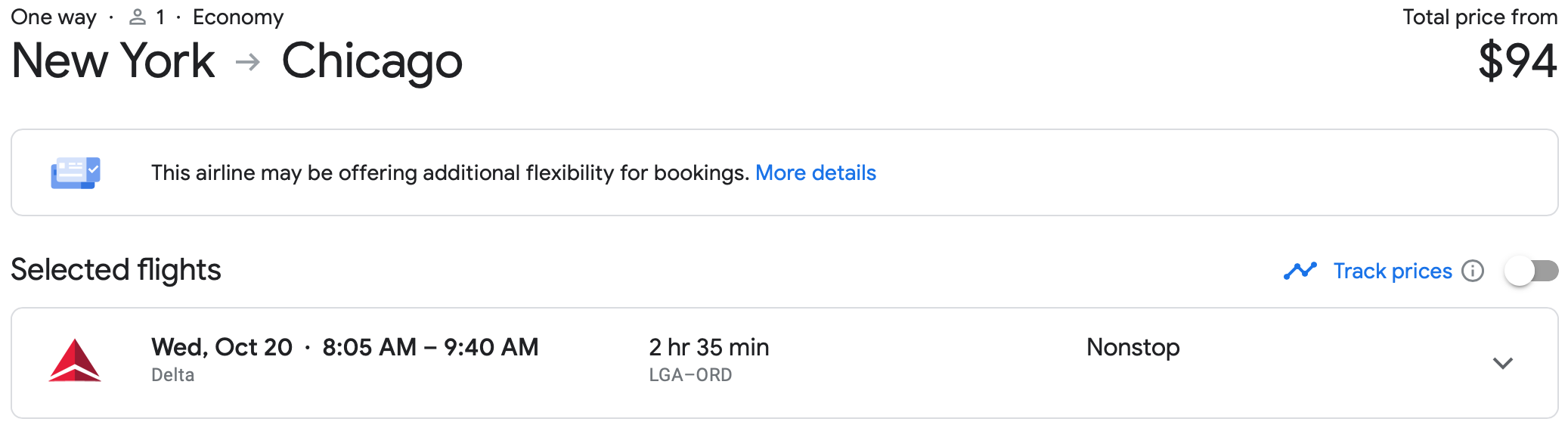Click the Selected flights heading
This screenshot has height=428, width=1568.
pyautogui.click(x=116, y=270)
